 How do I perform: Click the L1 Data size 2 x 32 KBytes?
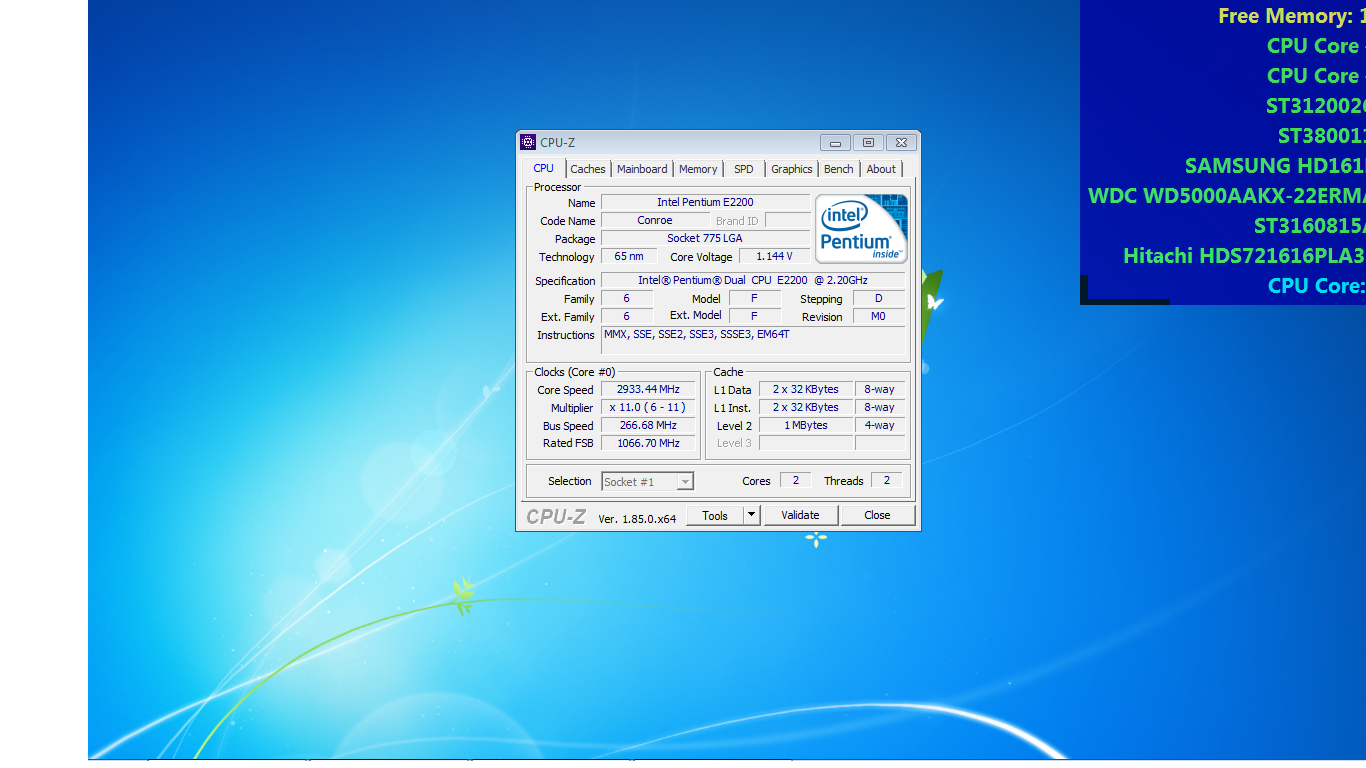pos(806,389)
